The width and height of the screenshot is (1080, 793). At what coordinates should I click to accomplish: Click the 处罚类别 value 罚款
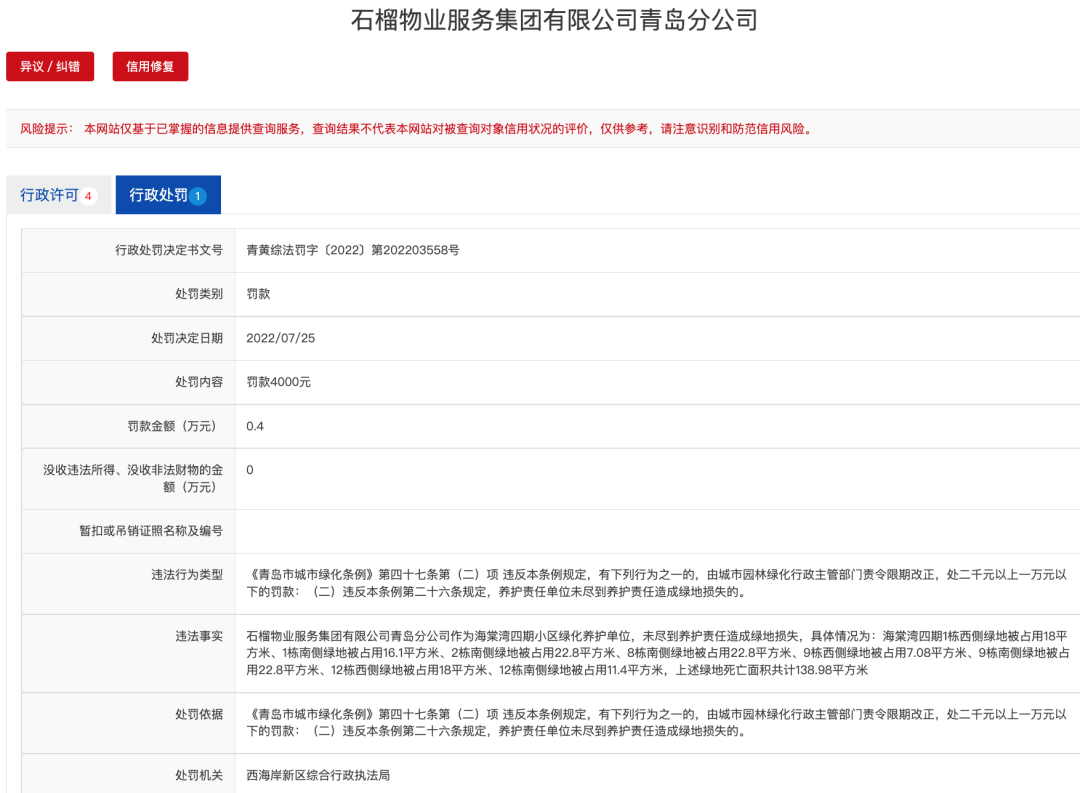coord(258,294)
